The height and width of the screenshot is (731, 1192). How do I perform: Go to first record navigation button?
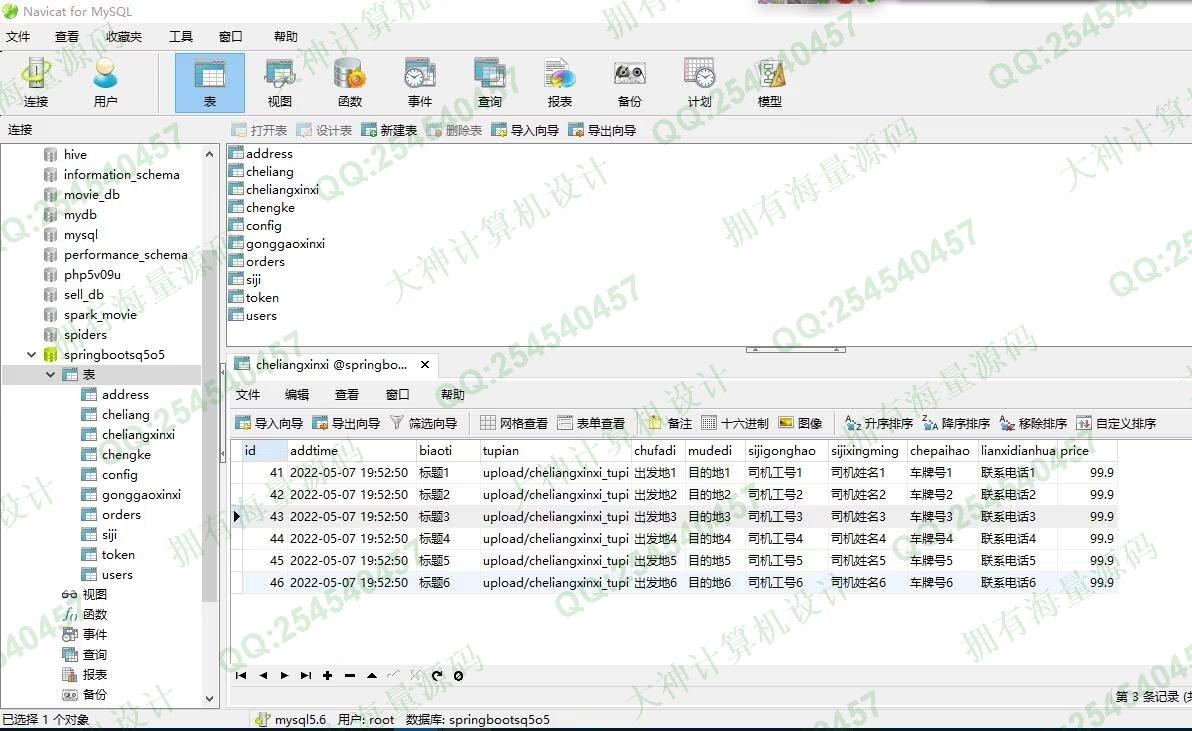[x=241, y=676]
